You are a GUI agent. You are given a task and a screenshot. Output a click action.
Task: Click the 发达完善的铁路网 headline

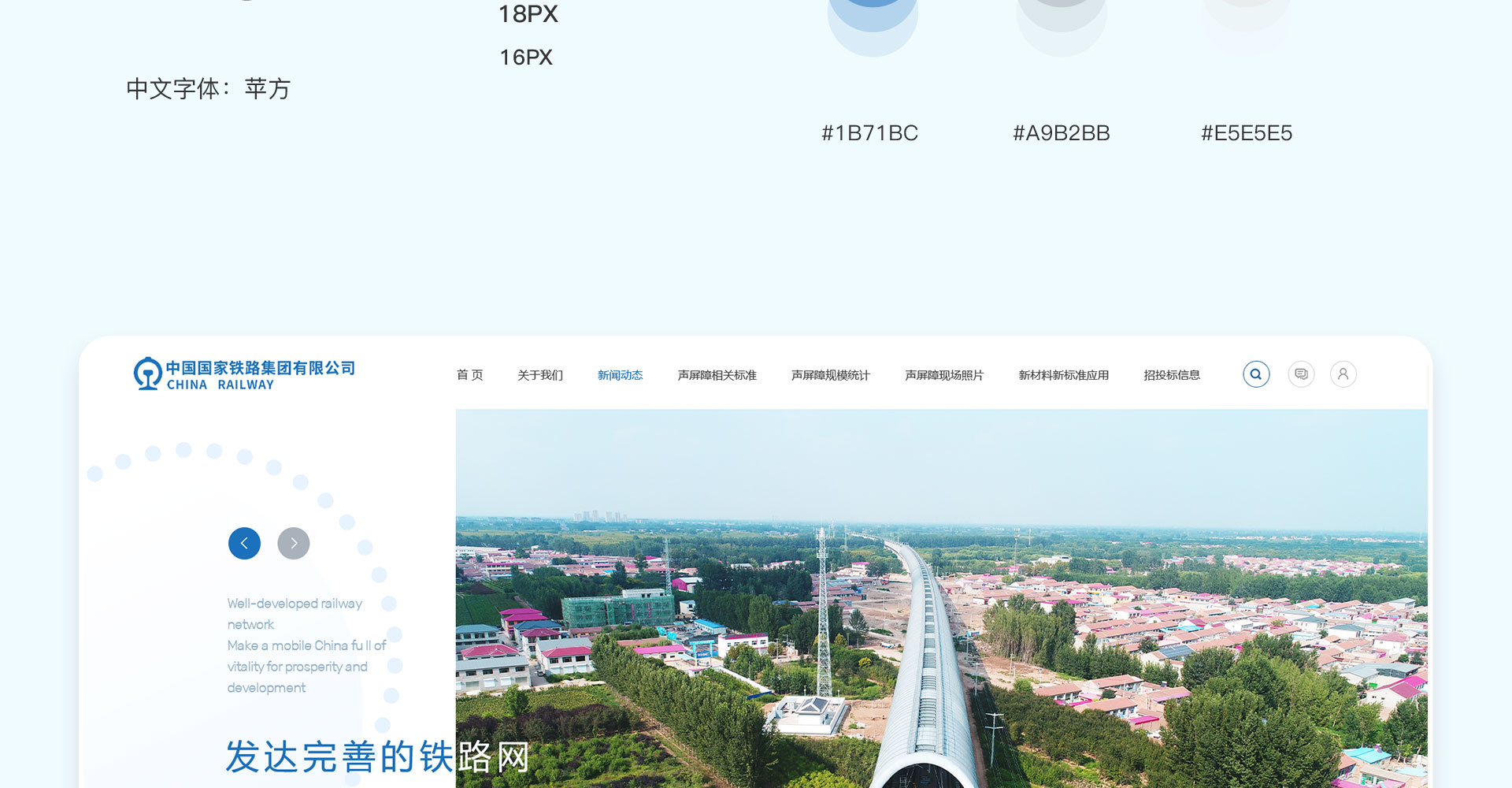[x=377, y=756]
